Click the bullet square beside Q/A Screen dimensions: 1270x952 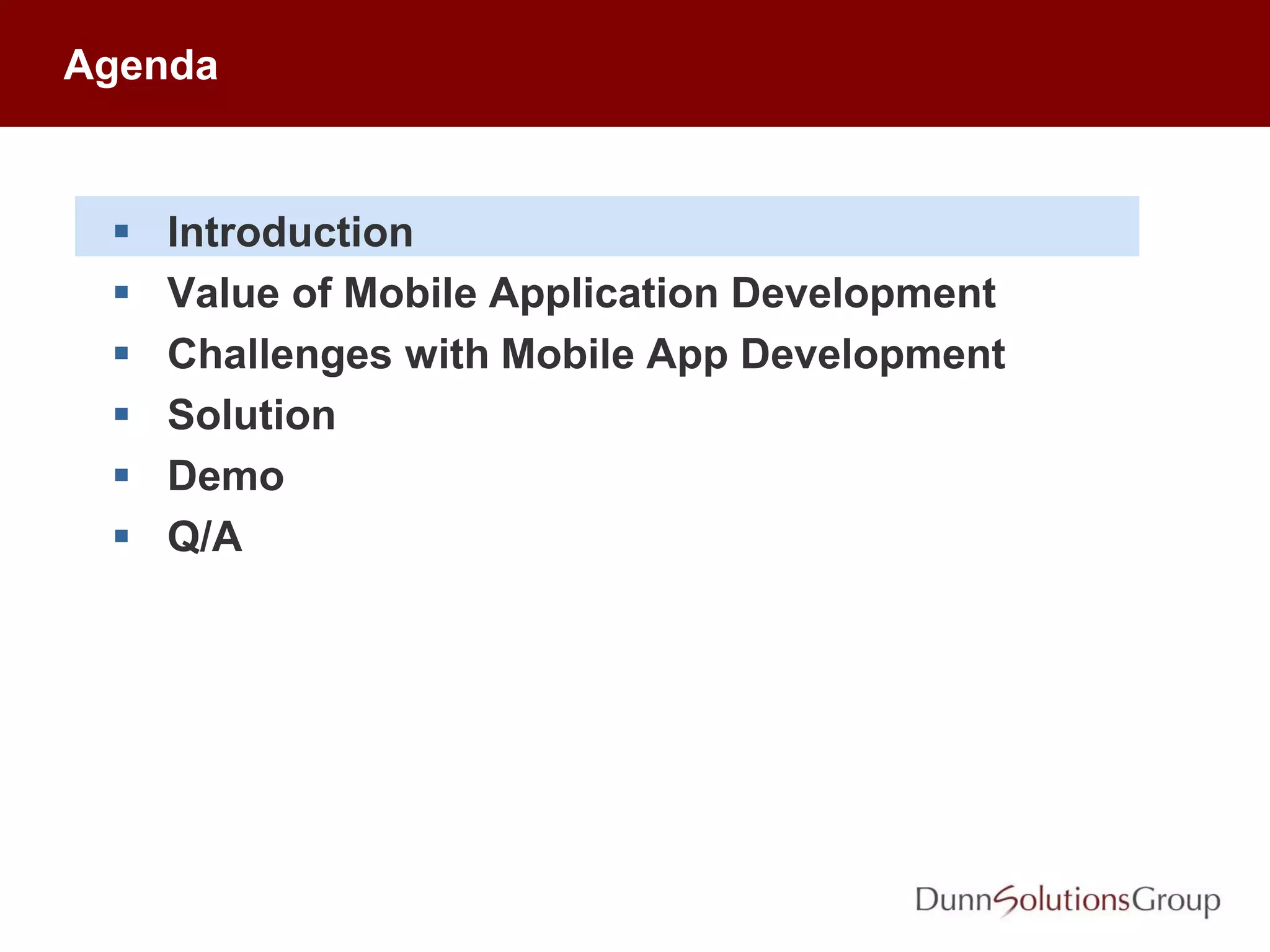pos(122,535)
